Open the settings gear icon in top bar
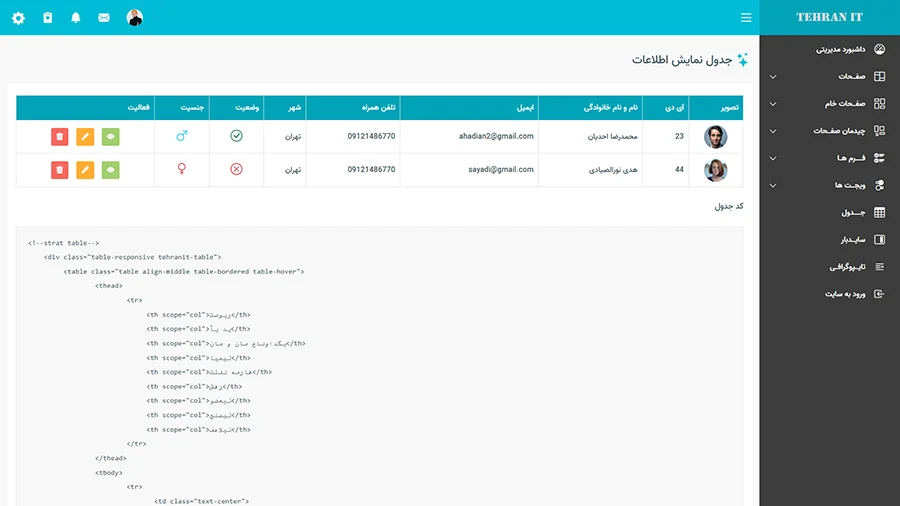 point(18,18)
